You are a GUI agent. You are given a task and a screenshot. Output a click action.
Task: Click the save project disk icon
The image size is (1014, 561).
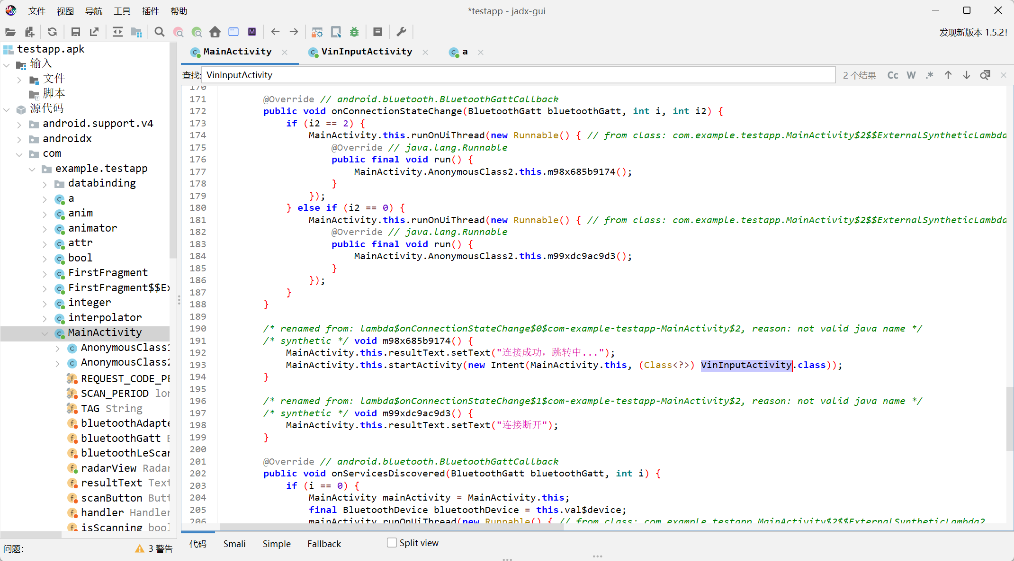click(x=76, y=32)
